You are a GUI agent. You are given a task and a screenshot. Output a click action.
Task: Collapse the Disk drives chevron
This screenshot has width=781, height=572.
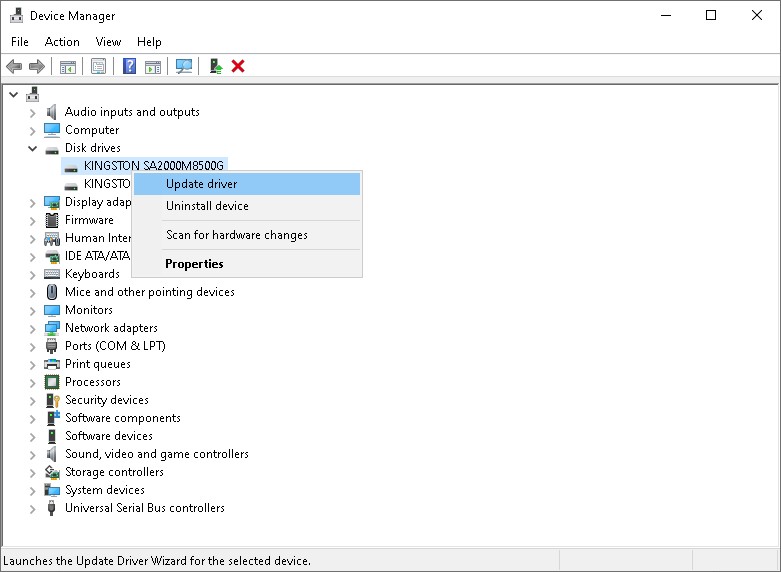click(32, 148)
